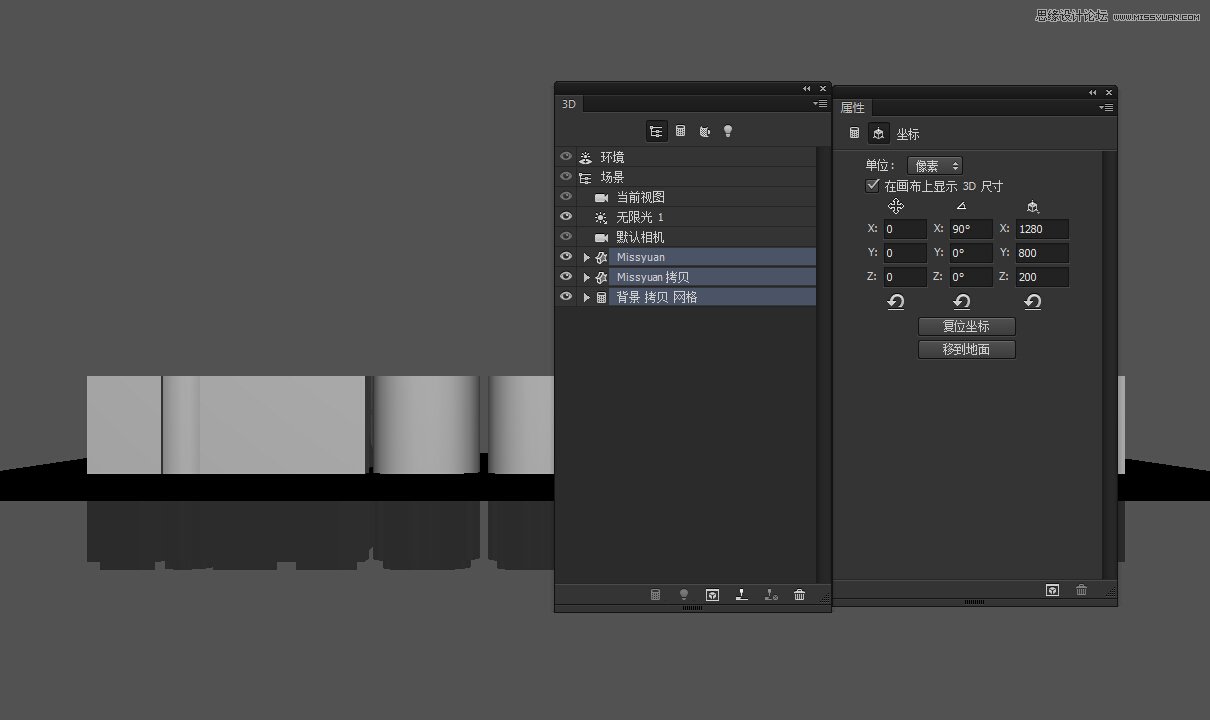Select the whole scene filter icon
Image resolution: width=1210 pixels, height=720 pixels.
pos(656,131)
